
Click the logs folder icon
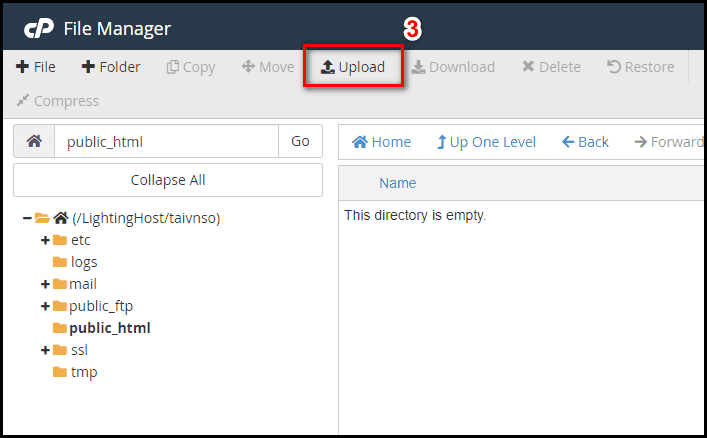coord(60,262)
